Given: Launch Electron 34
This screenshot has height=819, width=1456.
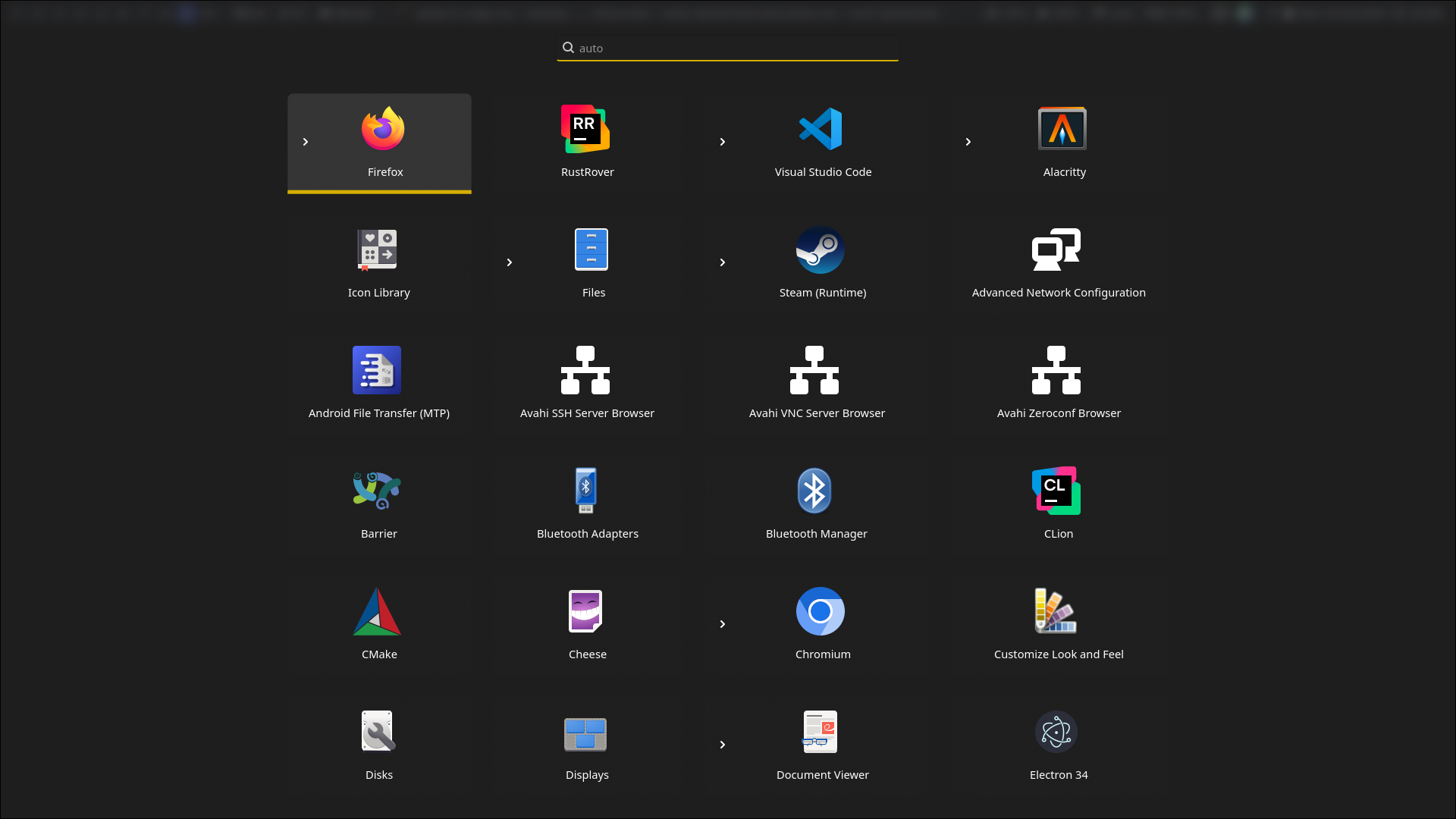Looking at the screenshot, I should (1056, 733).
